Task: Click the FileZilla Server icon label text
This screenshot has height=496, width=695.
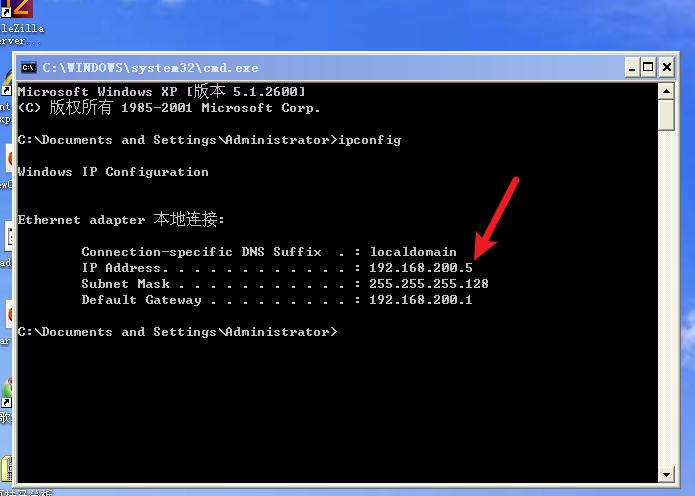Action: click(21, 35)
